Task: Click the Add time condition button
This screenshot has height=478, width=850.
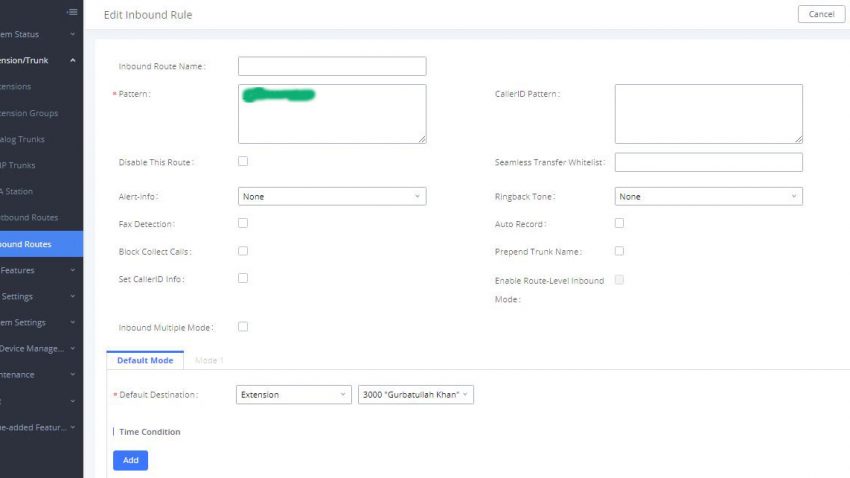Action: point(130,460)
